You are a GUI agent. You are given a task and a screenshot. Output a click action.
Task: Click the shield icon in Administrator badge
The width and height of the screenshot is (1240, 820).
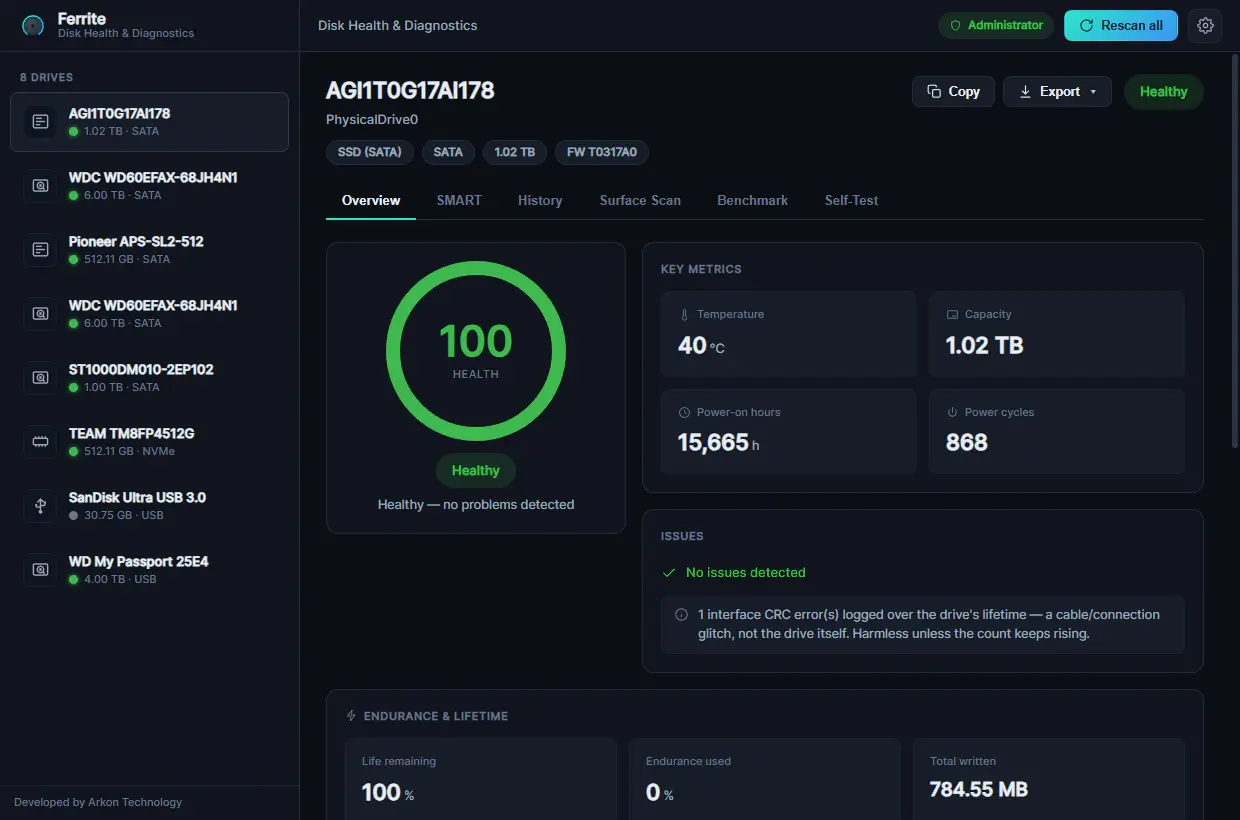click(955, 26)
